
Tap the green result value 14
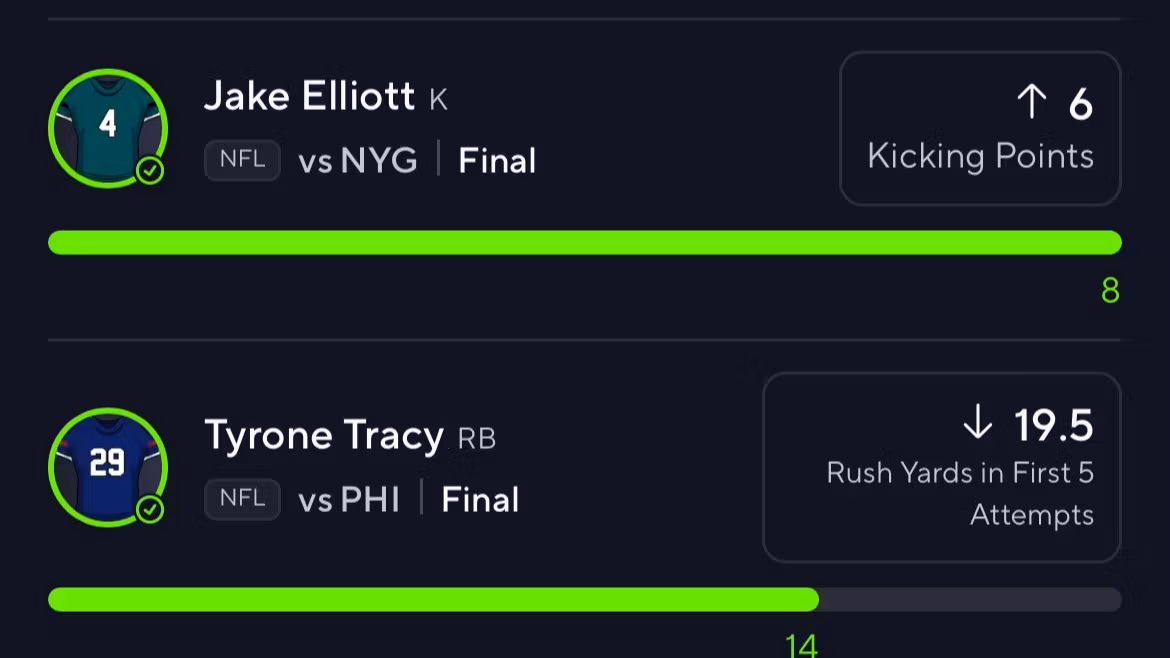pos(801,645)
